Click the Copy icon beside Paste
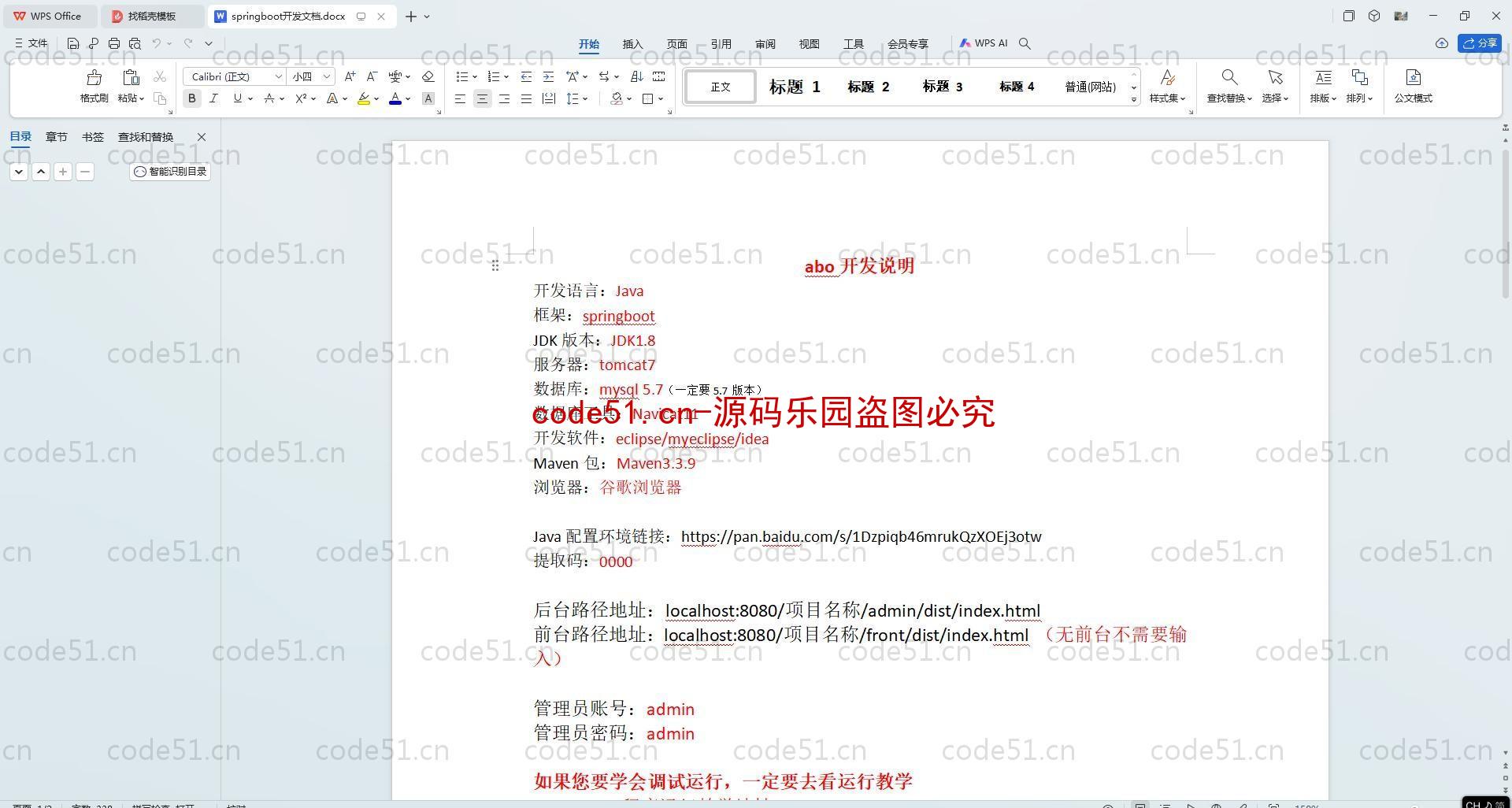The width and height of the screenshot is (1512, 808). 160,98
